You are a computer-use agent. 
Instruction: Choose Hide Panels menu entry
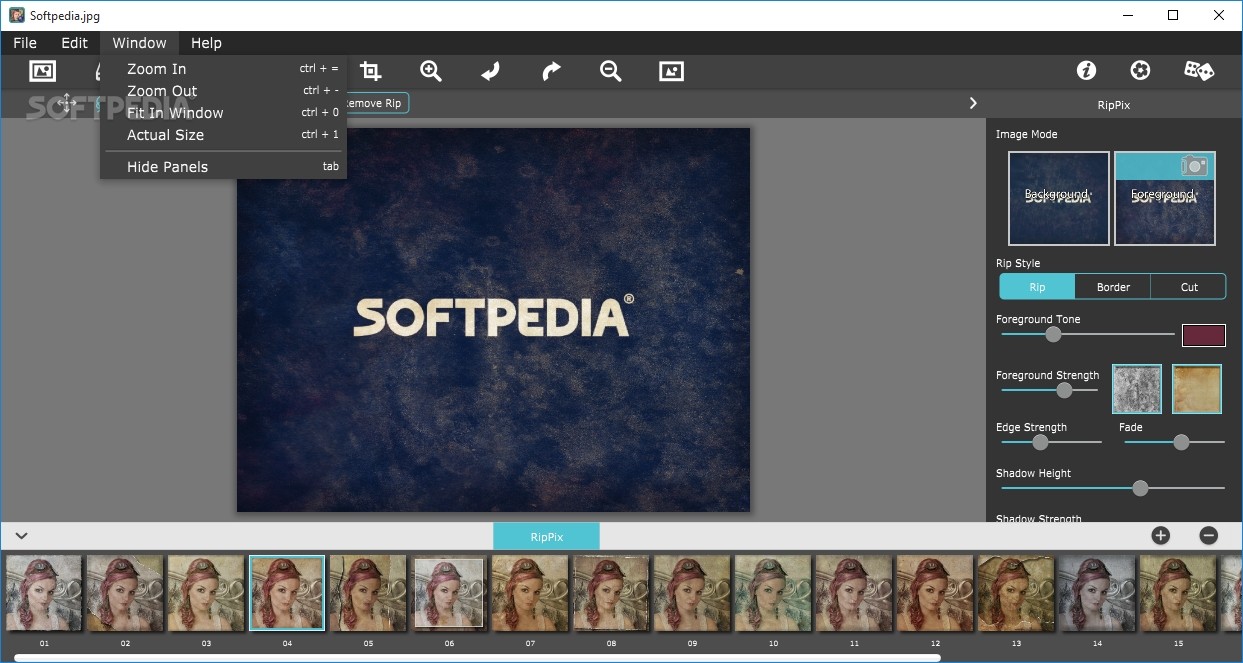coord(223,167)
